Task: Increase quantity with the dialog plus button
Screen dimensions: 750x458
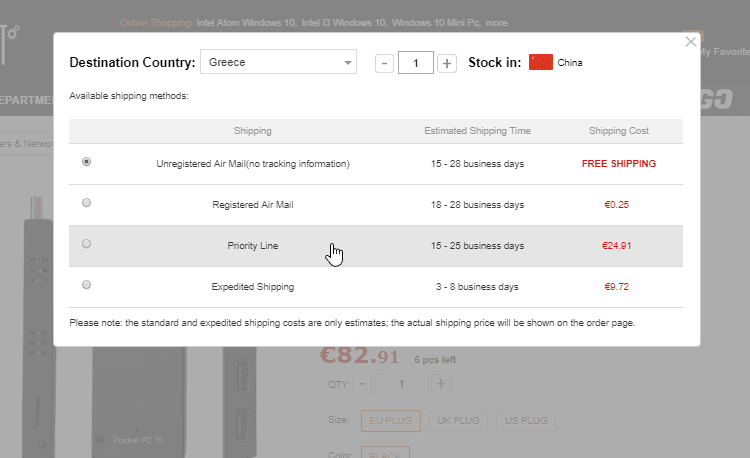Action: point(447,63)
